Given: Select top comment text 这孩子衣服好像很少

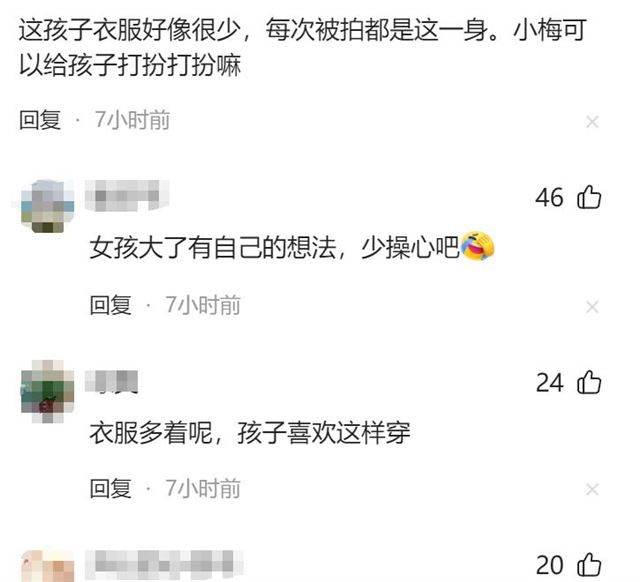Looking at the screenshot, I should tap(129, 30).
